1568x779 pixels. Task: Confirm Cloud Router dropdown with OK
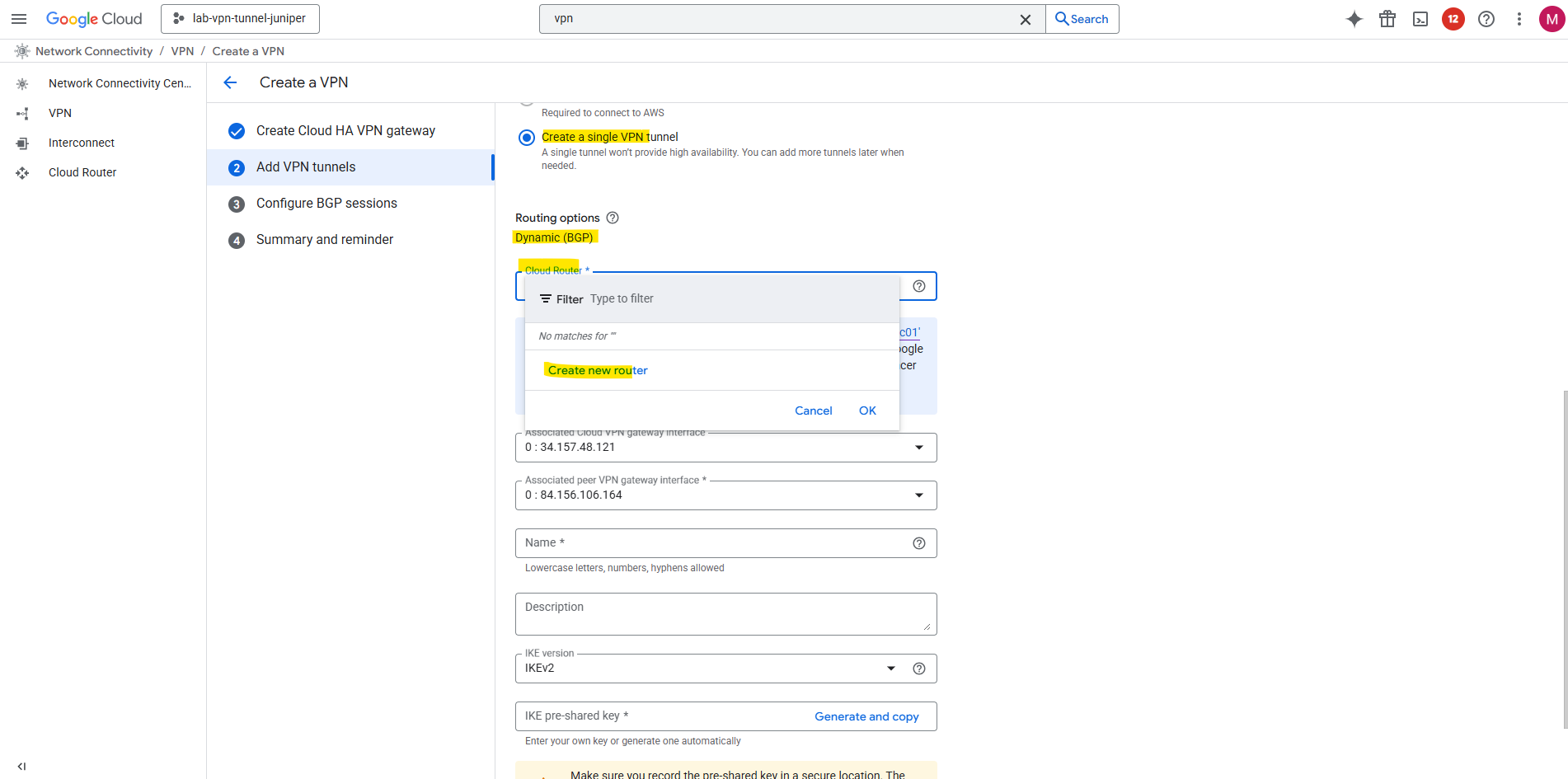point(867,411)
